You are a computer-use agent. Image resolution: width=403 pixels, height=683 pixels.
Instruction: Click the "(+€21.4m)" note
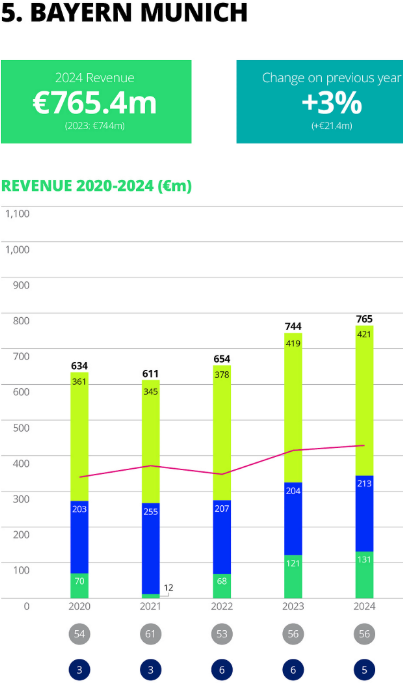332,125
